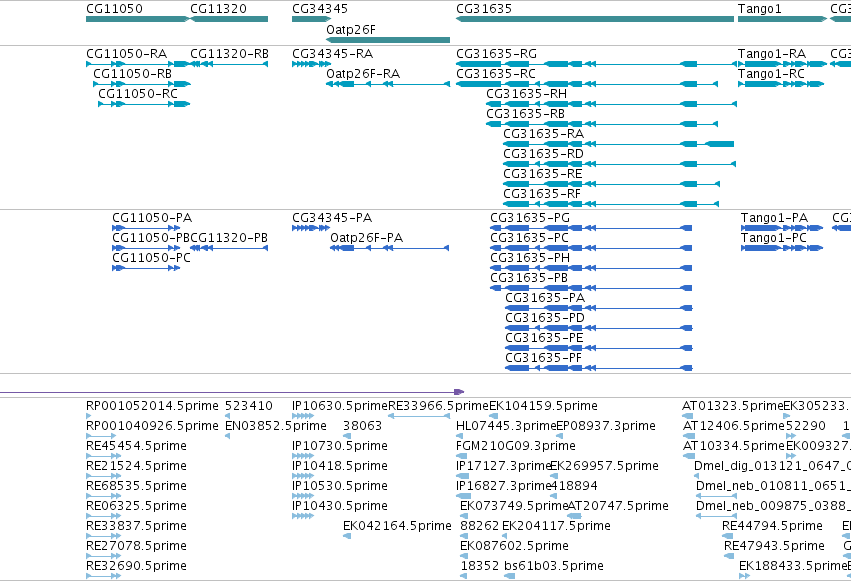Open protein Oatp26F-PA
Image resolution: width=851 pixels, height=581 pixels.
click(x=390, y=248)
